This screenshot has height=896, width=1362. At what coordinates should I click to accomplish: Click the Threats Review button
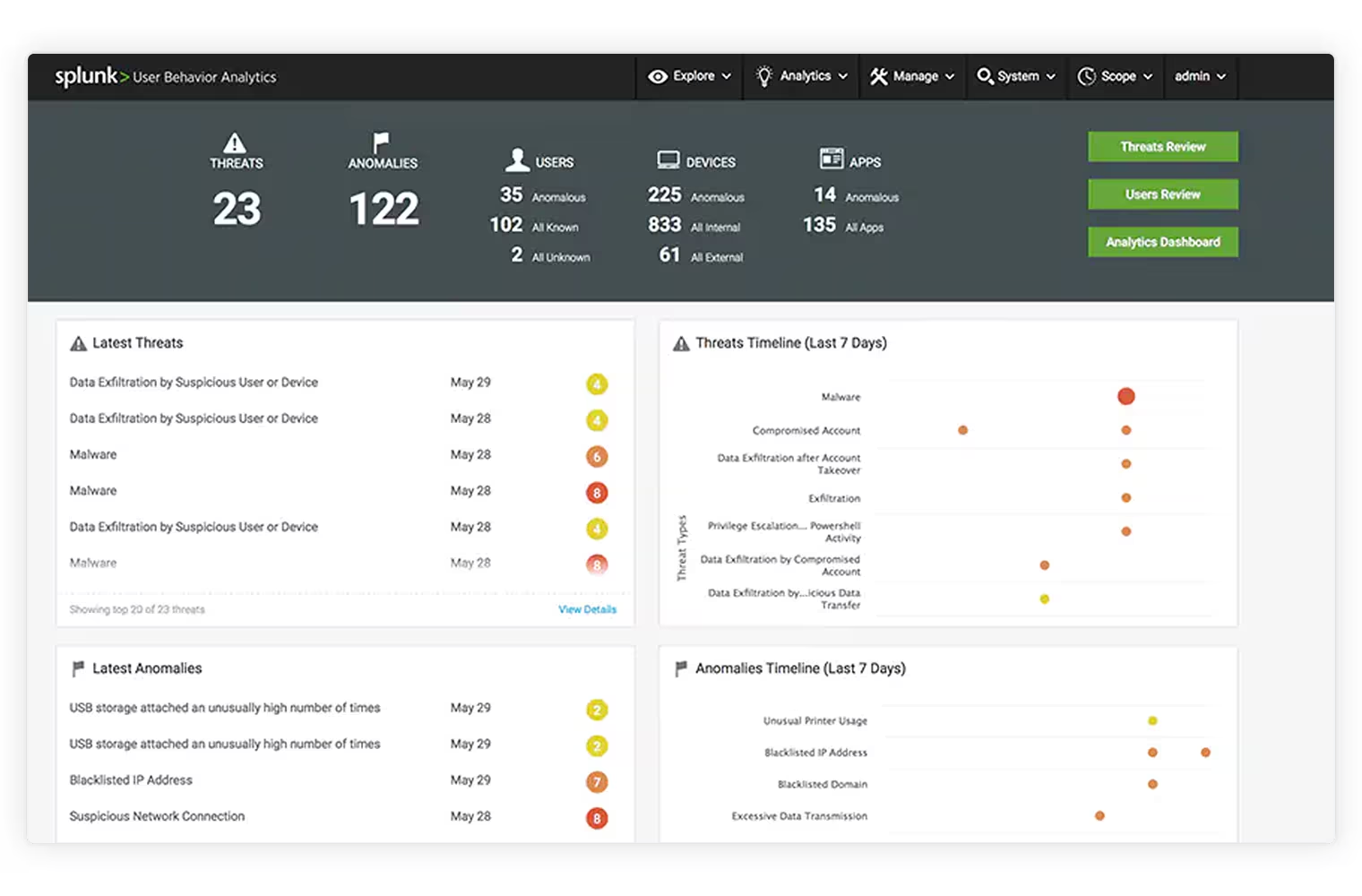(x=1162, y=146)
